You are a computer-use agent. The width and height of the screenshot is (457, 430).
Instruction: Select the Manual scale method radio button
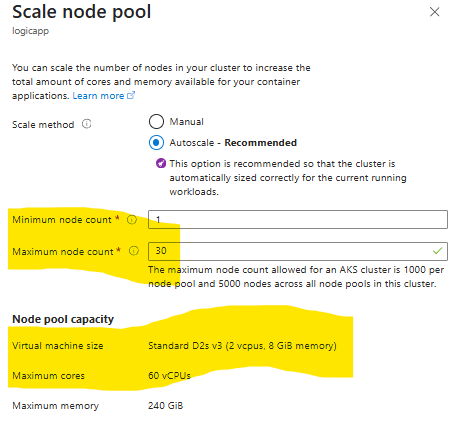point(156,122)
